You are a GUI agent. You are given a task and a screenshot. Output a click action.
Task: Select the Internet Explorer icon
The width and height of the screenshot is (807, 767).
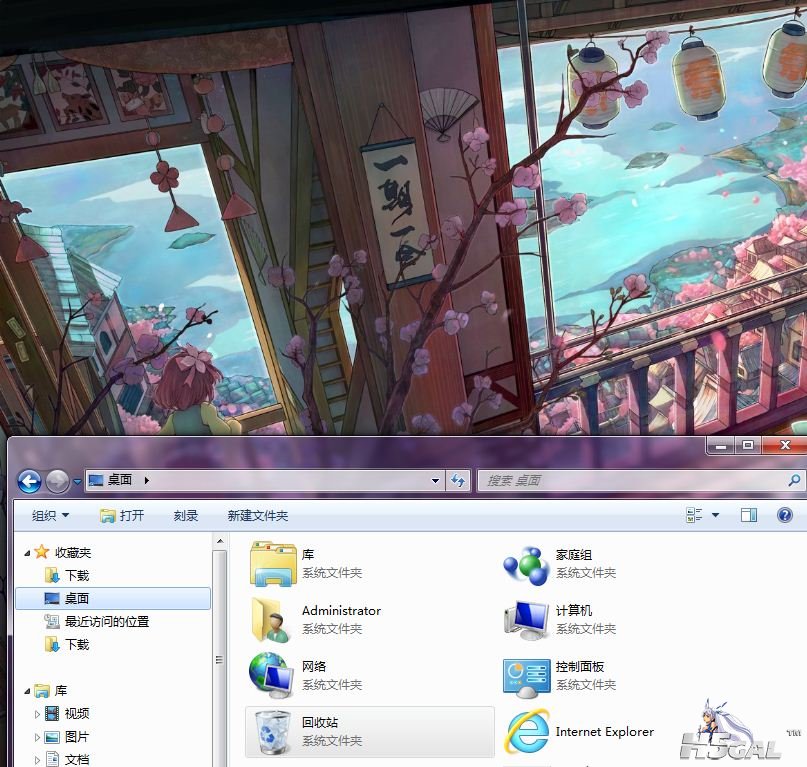point(527,732)
